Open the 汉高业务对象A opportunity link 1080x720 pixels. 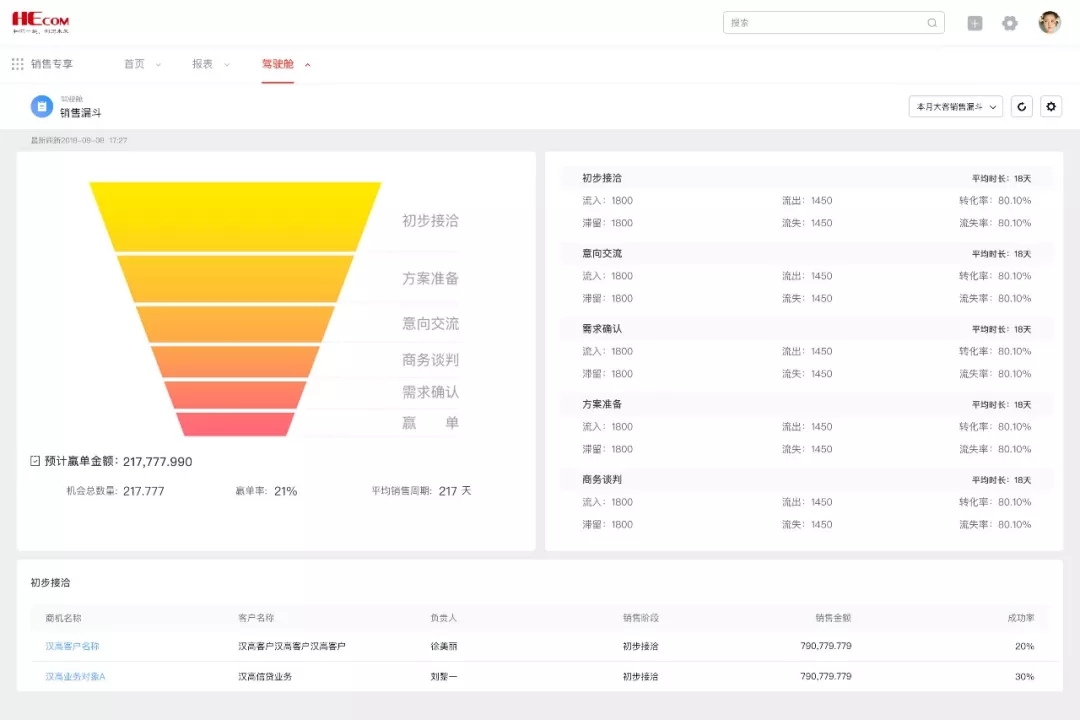click(x=75, y=677)
